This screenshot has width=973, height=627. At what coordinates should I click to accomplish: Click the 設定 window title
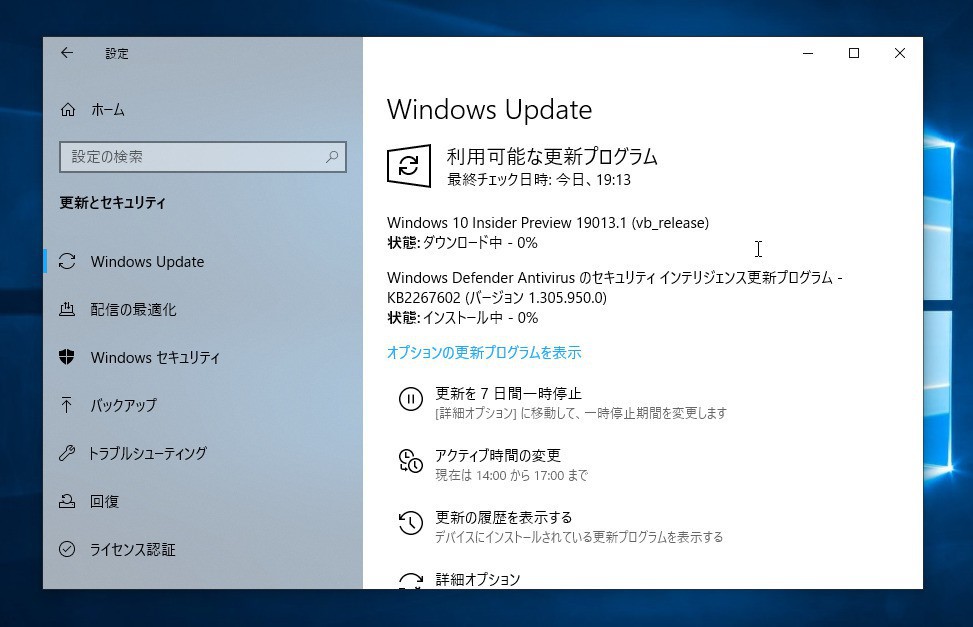pos(117,53)
